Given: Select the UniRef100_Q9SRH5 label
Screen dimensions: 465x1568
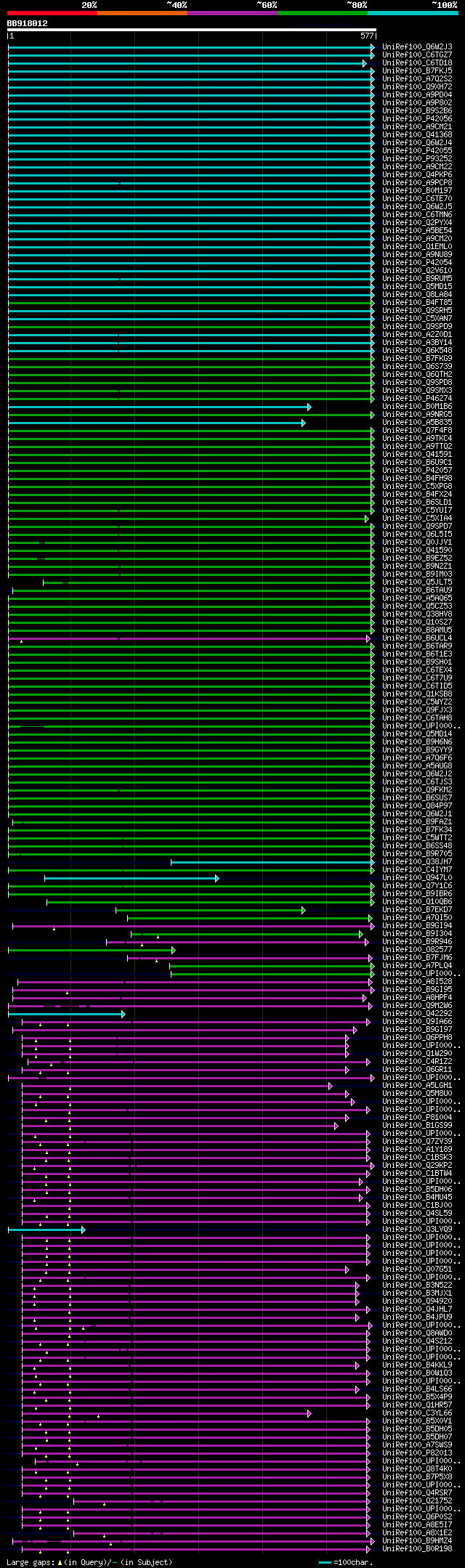Looking at the screenshot, I should click(x=417, y=310).
